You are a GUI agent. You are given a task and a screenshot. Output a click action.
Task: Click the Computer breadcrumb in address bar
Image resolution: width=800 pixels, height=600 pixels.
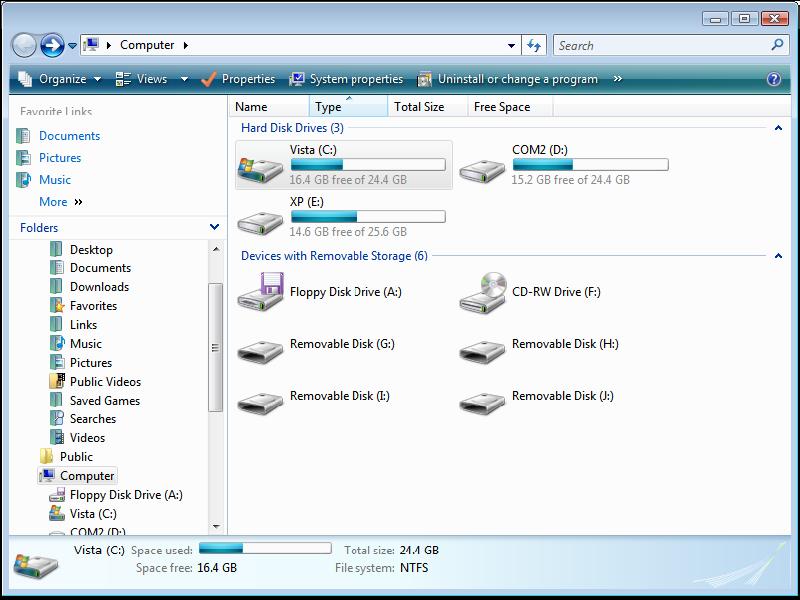click(147, 45)
